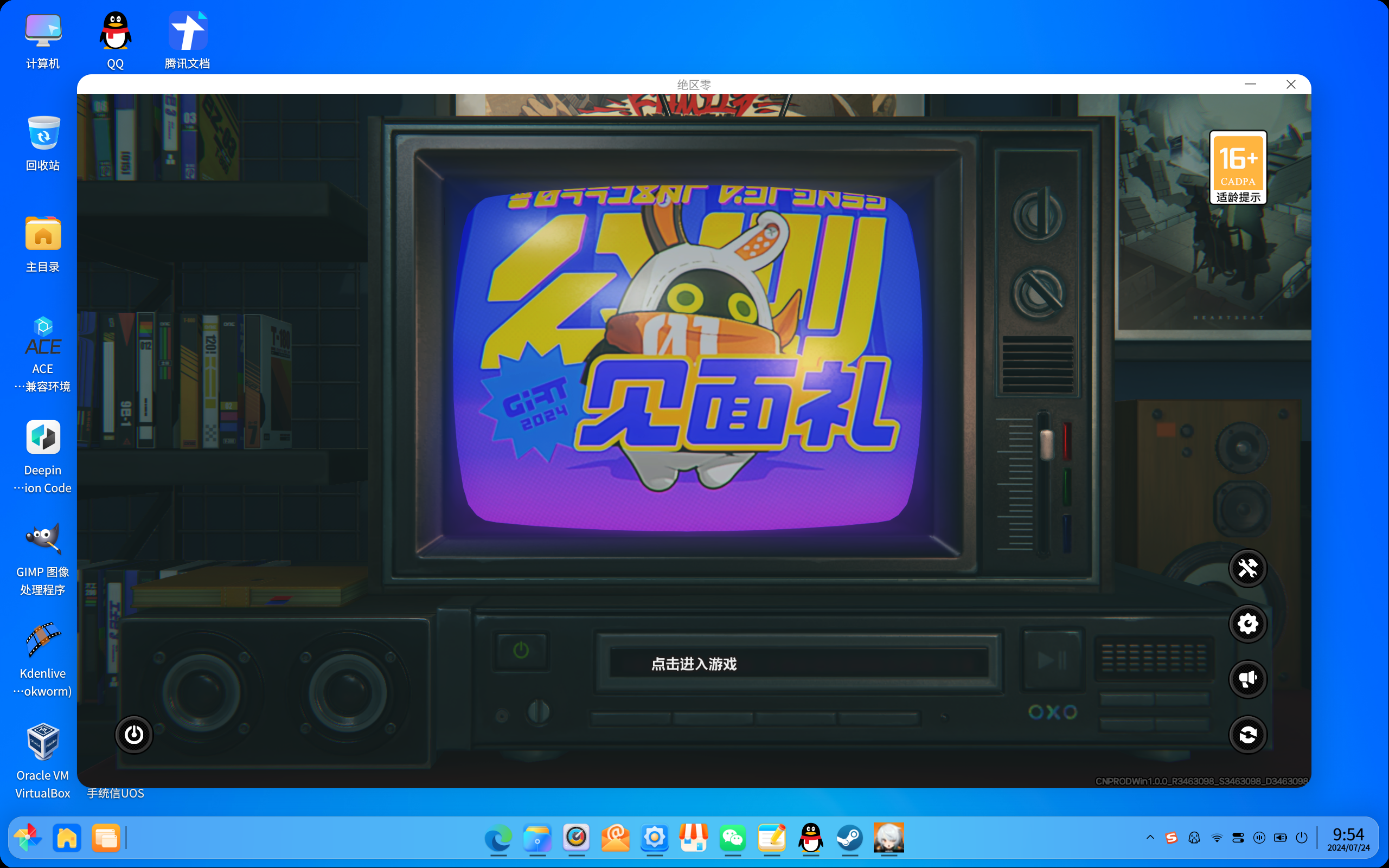Click the battery status tray icon
1389x868 pixels.
tap(1281, 838)
